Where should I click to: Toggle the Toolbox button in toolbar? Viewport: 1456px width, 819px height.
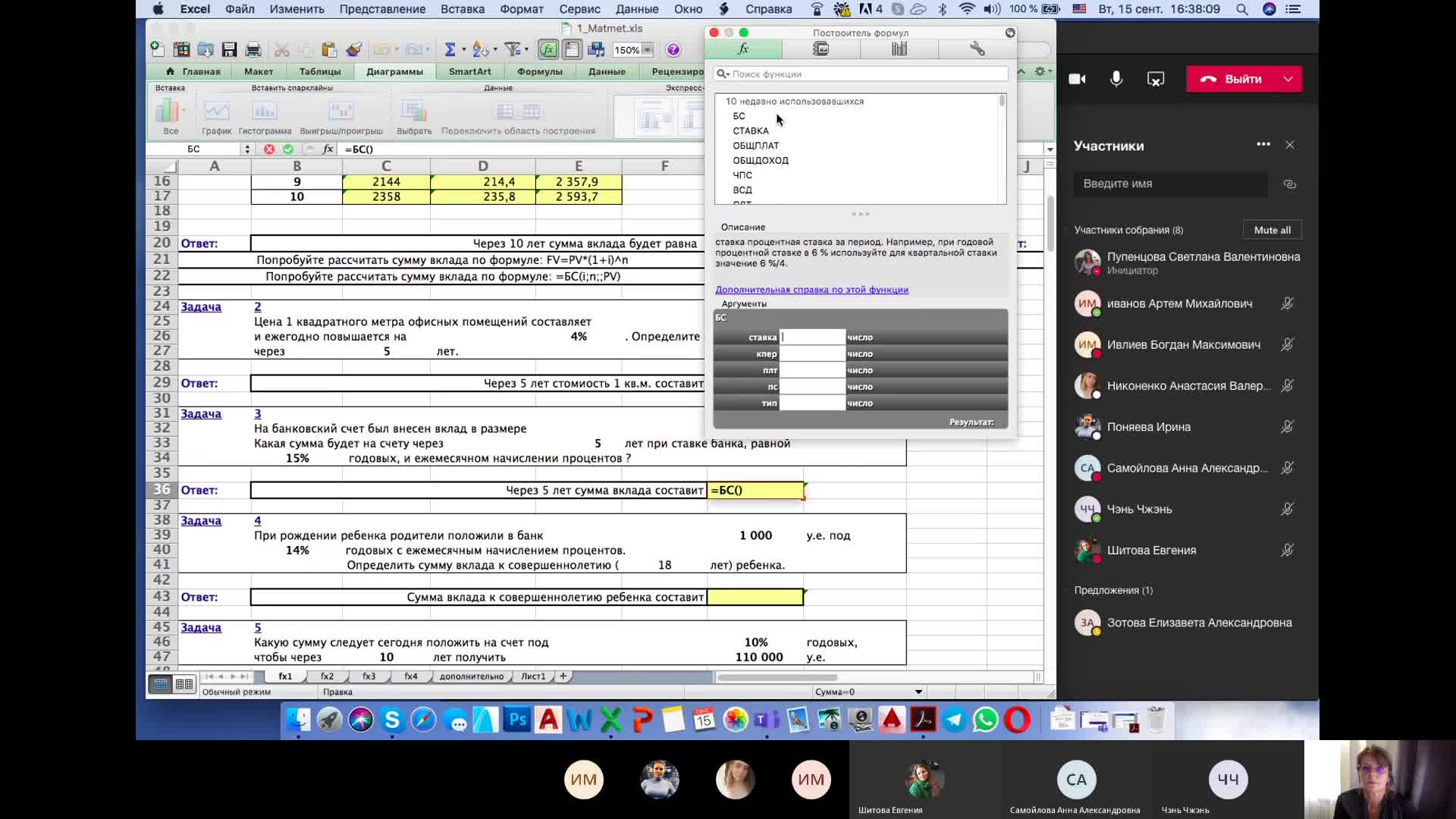[x=573, y=50]
